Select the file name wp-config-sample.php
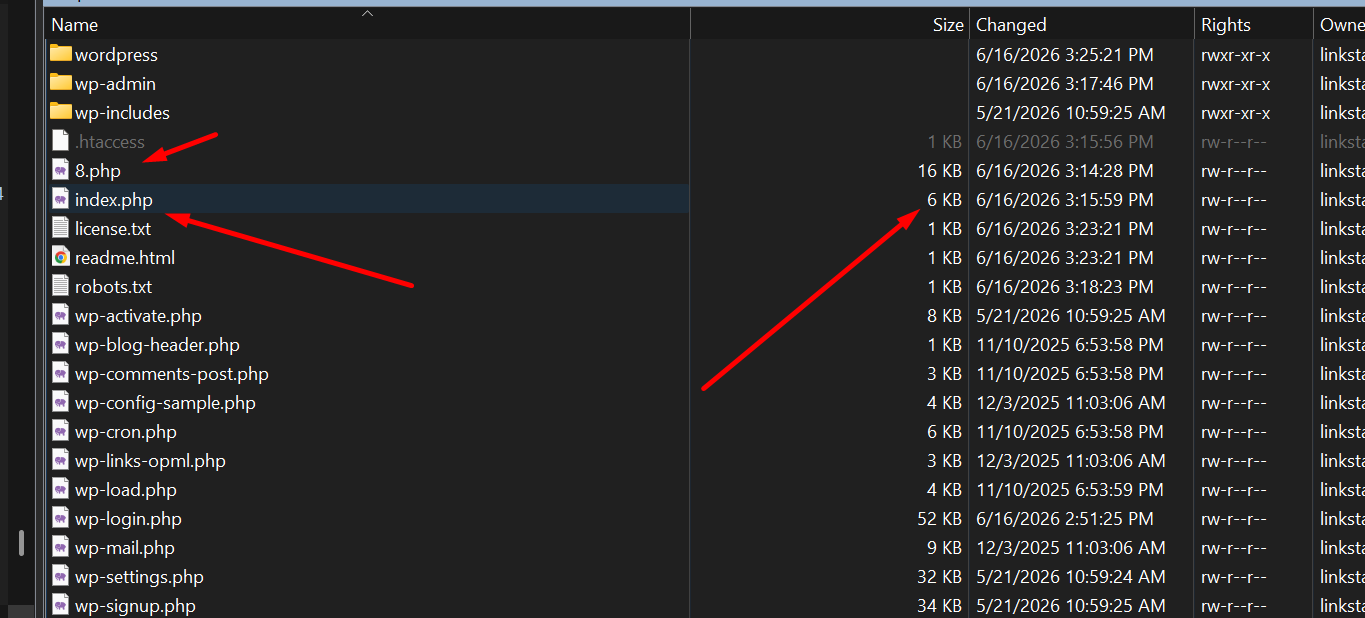1365x618 pixels. (x=165, y=403)
